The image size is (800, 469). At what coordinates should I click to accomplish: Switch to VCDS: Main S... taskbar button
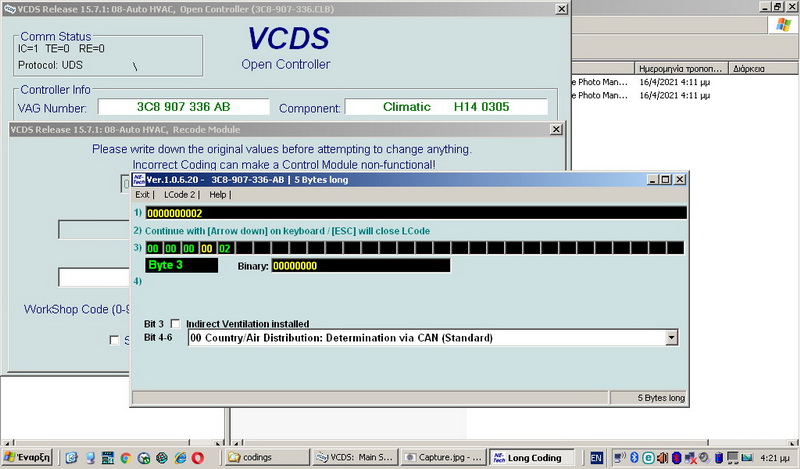[355, 457]
